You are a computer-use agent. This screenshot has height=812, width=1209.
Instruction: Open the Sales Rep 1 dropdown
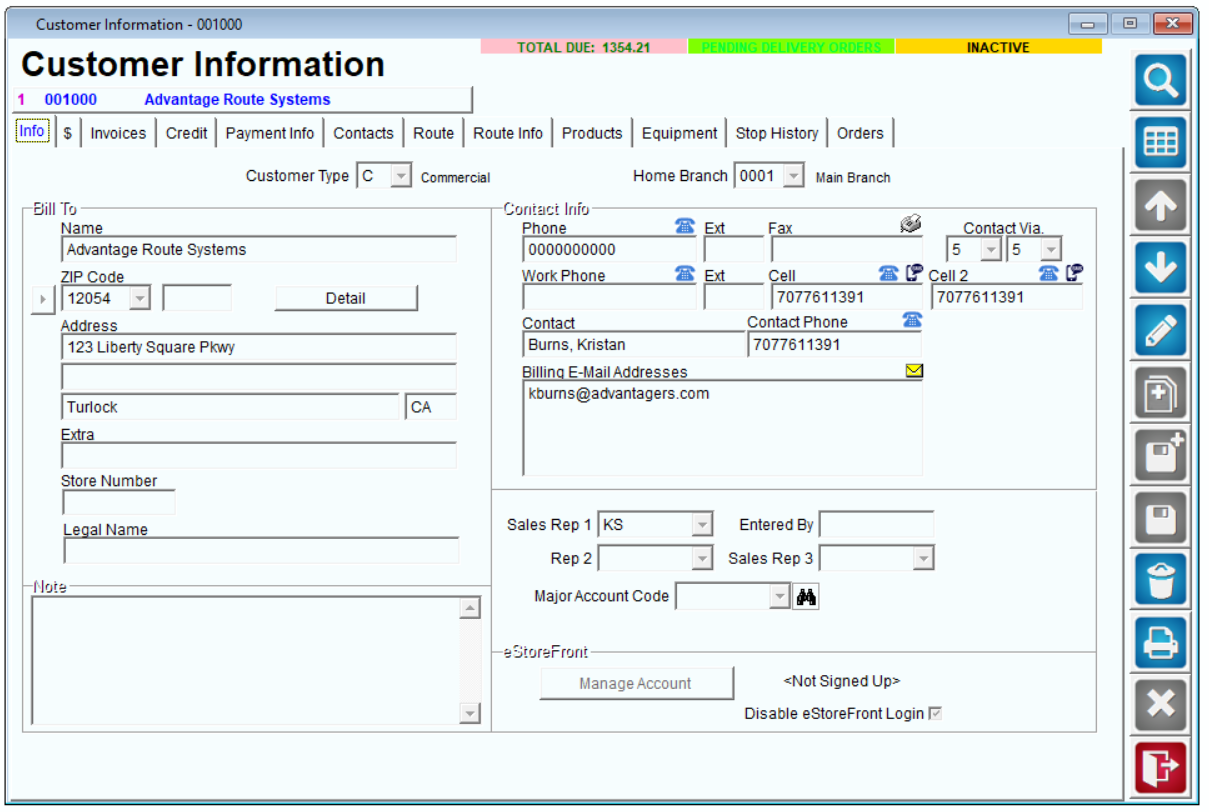(702, 525)
